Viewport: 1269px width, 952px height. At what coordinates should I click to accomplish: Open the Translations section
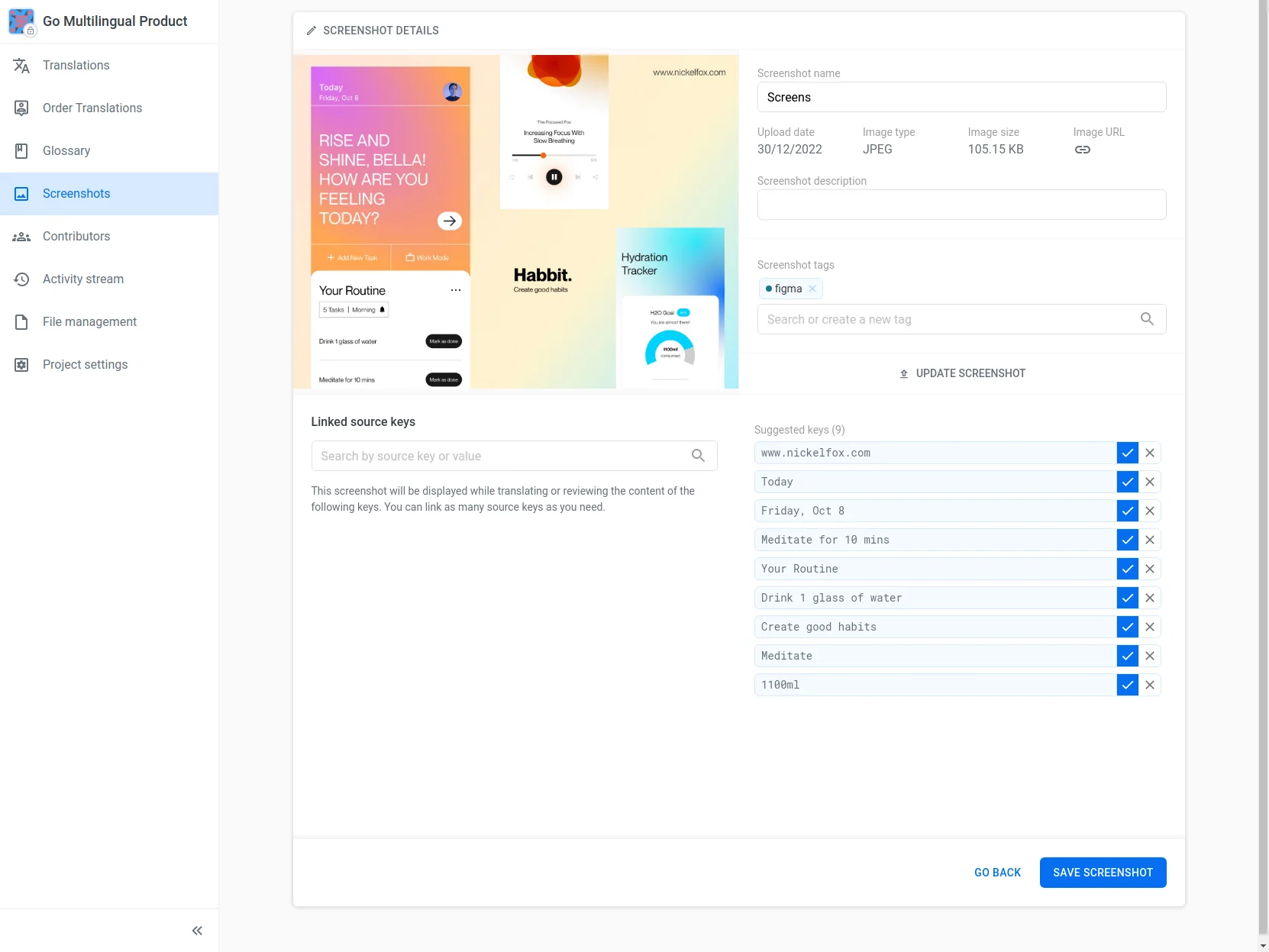(76, 66)
